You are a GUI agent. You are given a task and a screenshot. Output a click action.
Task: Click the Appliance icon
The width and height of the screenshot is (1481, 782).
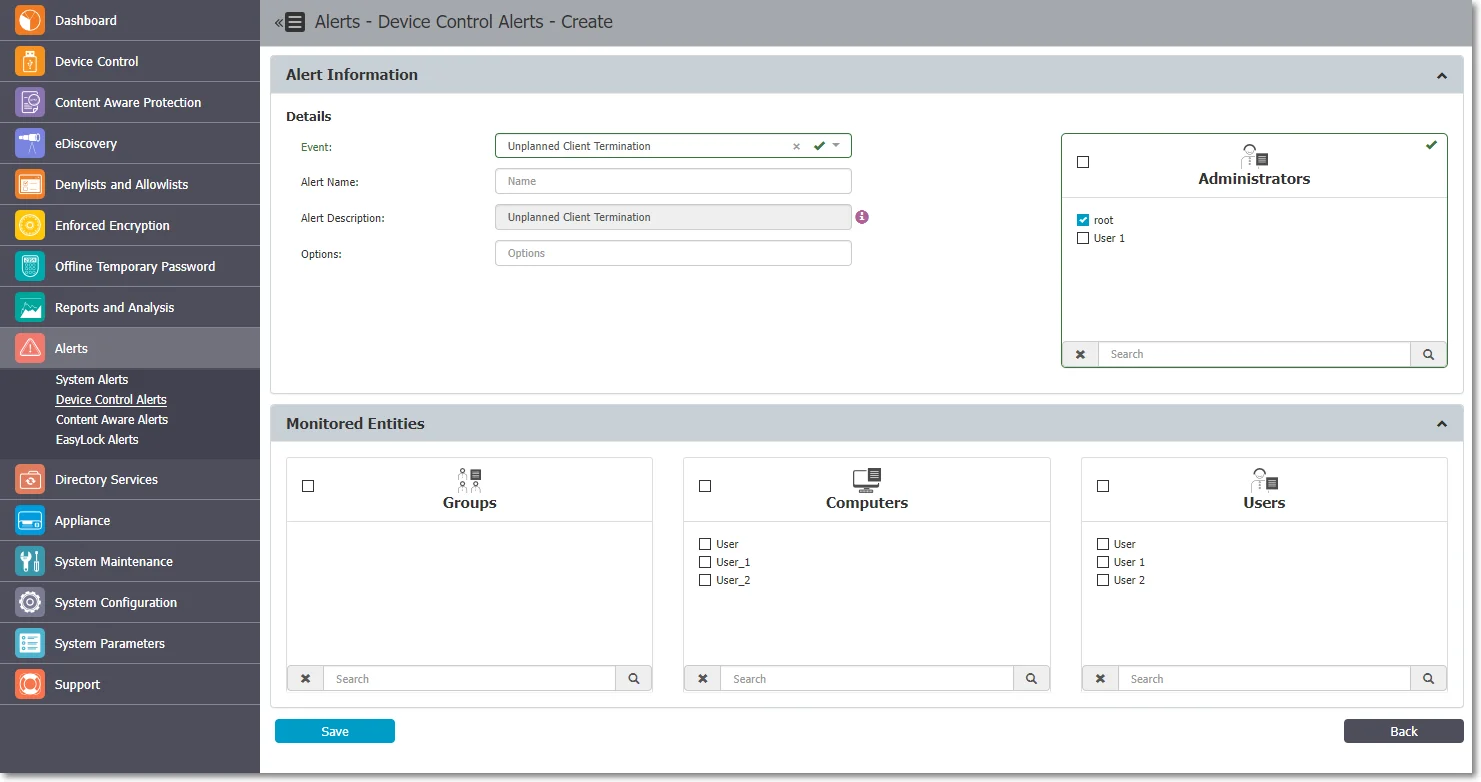pyautogui.click(x=30, y=520)
